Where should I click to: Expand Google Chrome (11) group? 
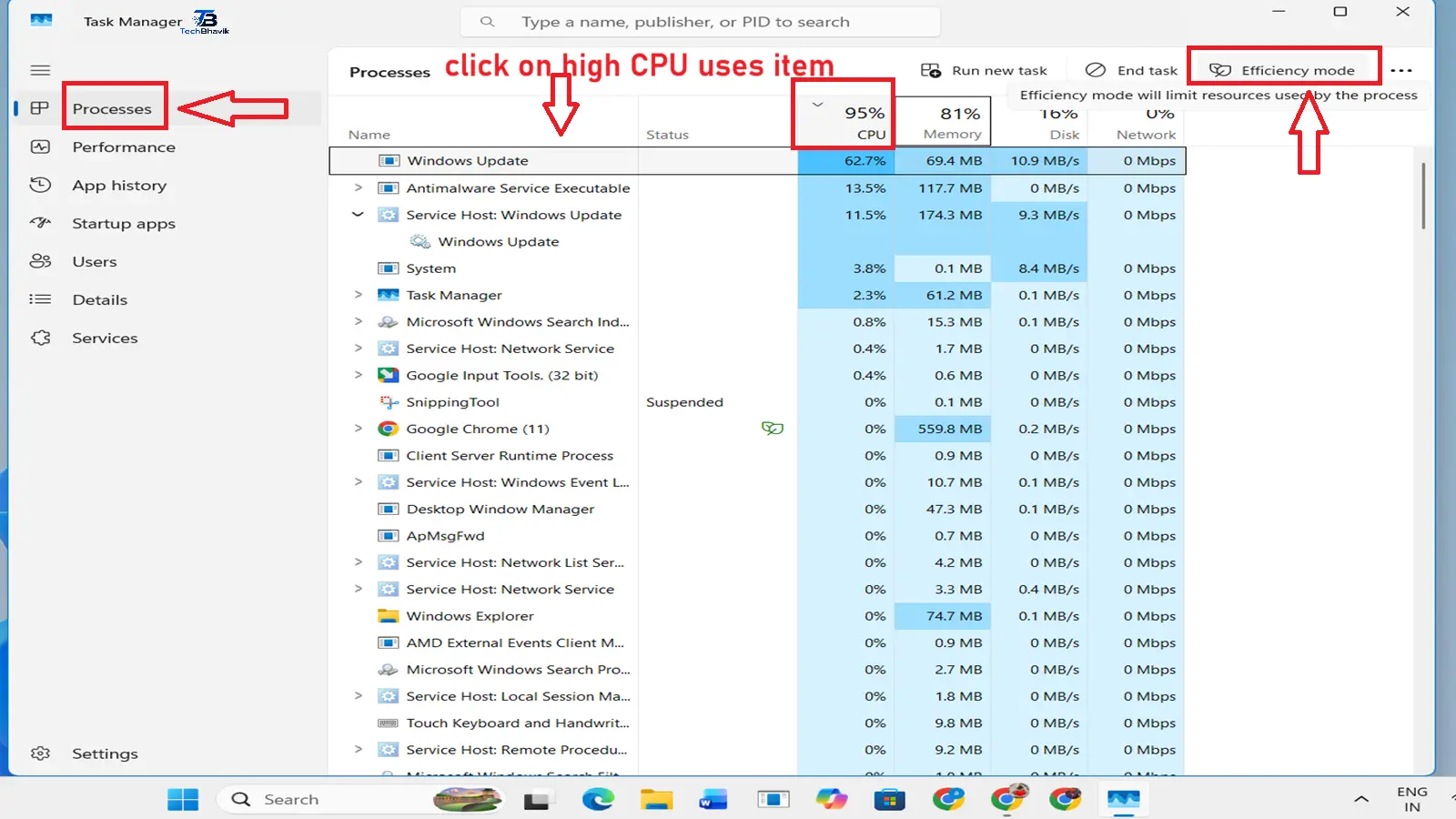(x=358, y=429)
